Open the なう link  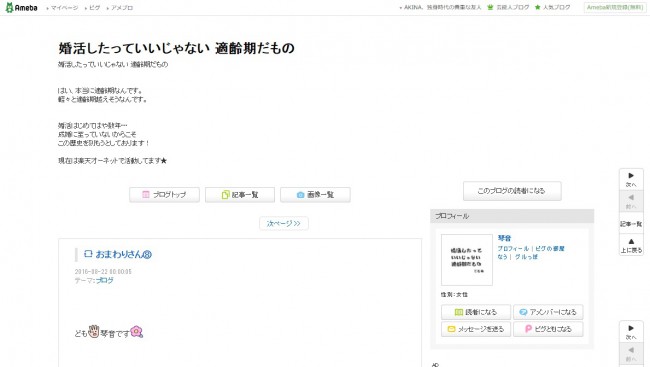coord(502,257)
